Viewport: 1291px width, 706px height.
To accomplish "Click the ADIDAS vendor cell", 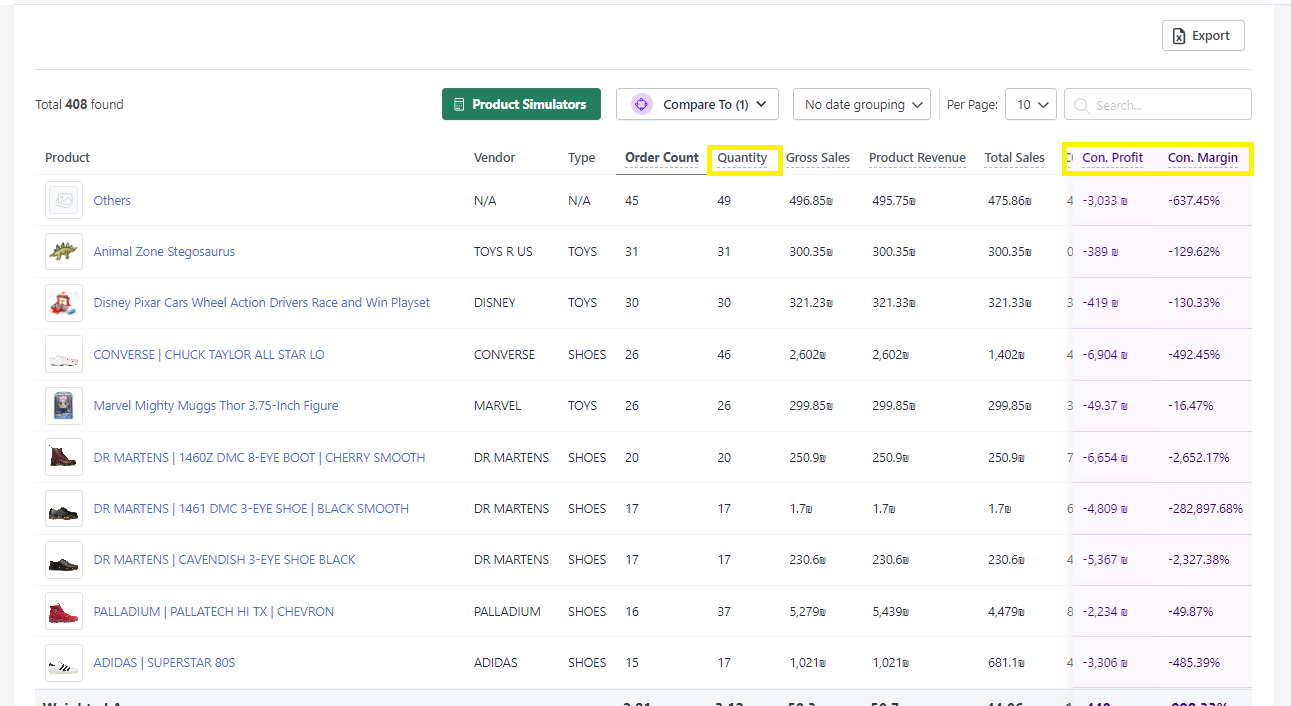I will coord(494,662).
